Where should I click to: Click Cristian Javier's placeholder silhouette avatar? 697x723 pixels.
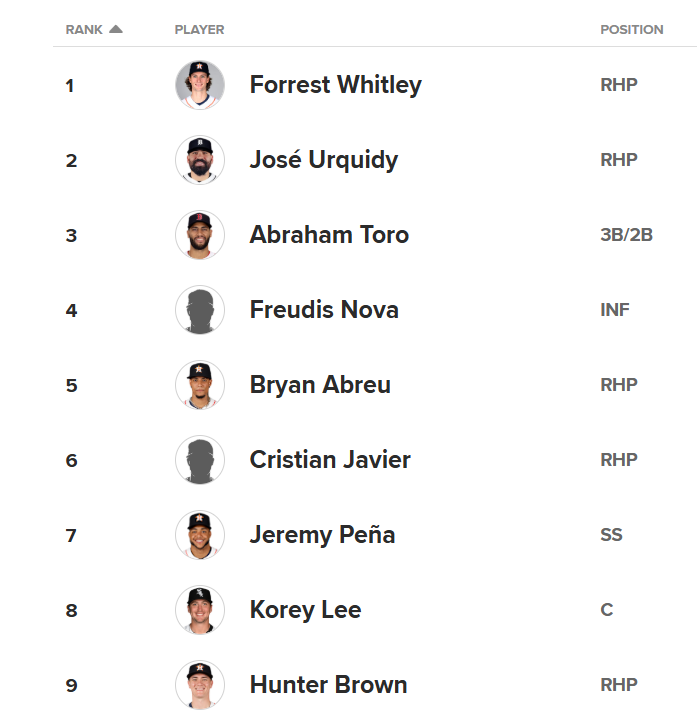pos(200,460)
